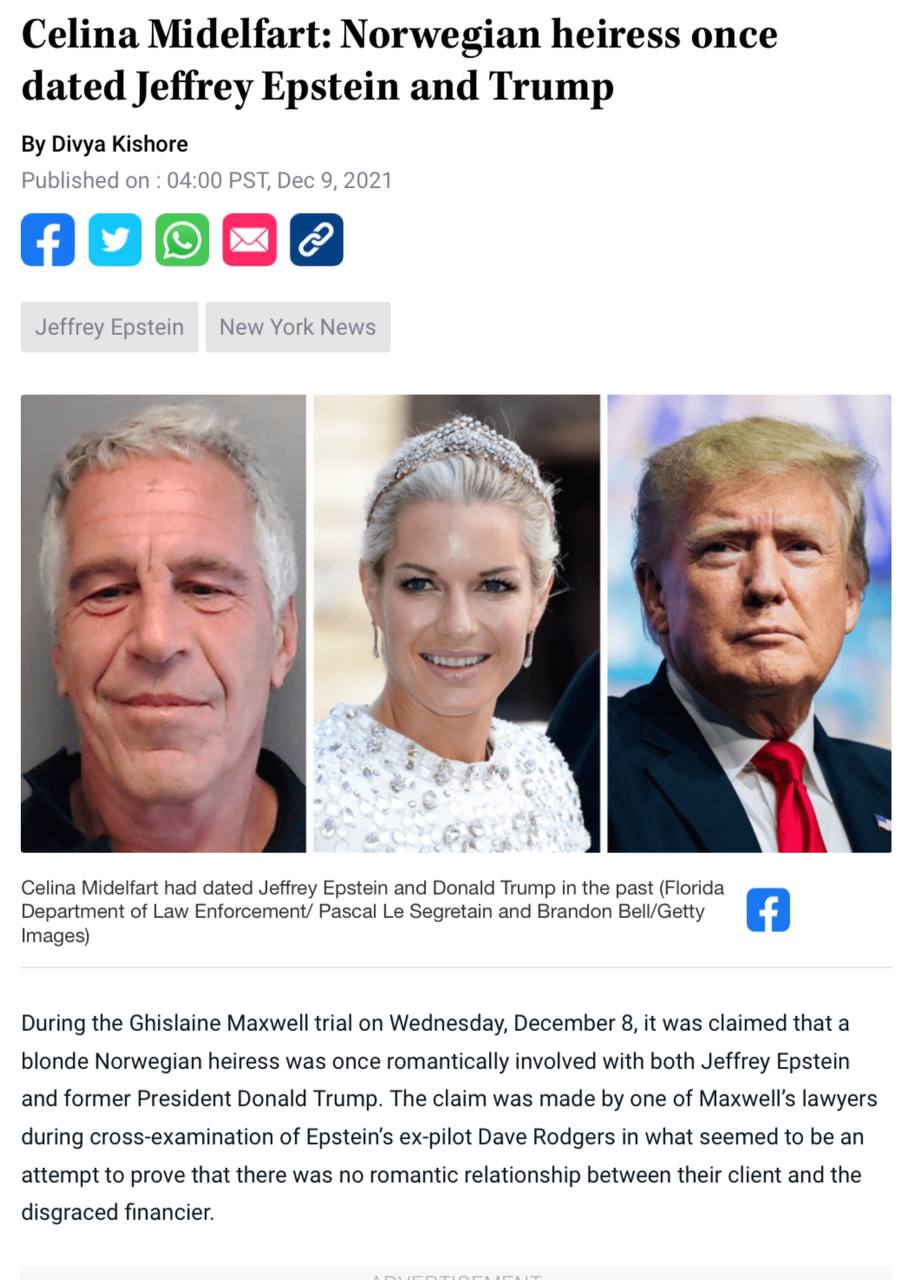Share article via Facebook icon below date

[48, 240]
